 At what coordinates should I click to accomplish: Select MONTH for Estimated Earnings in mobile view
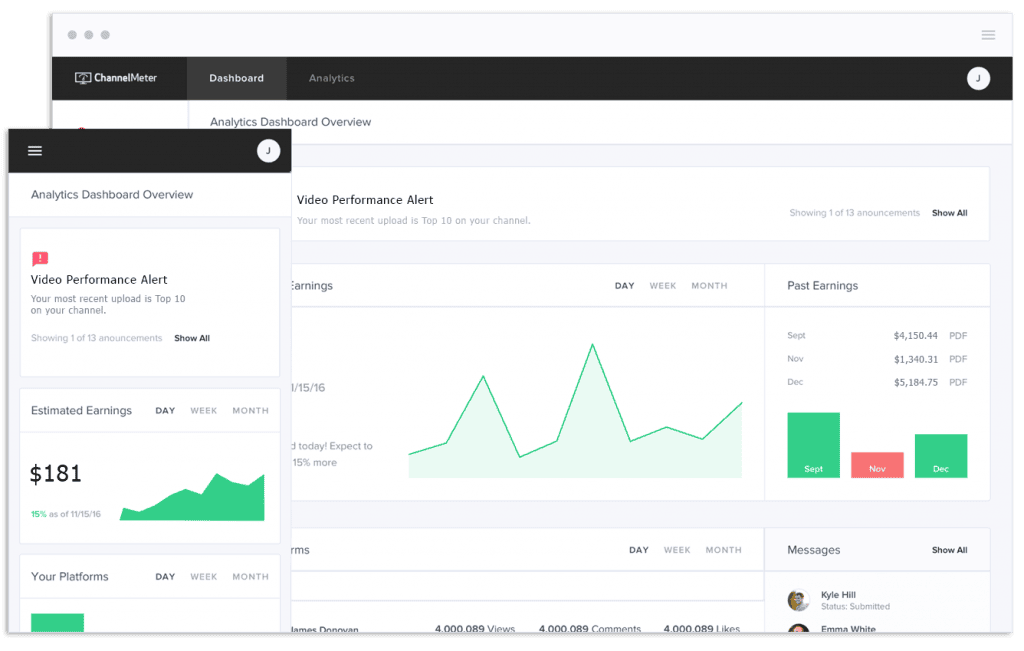pos(250,411)
